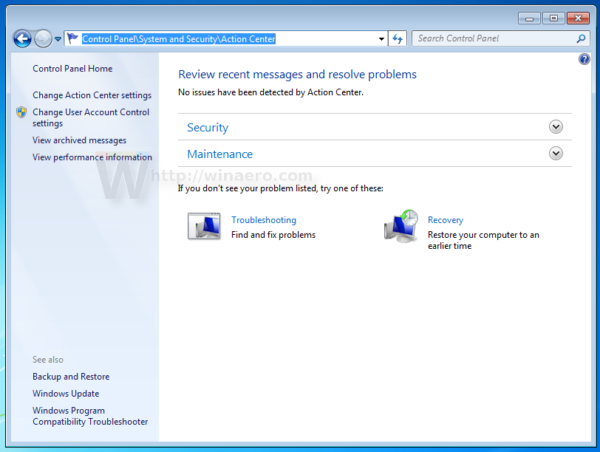Select the Control Panel address path text

(x=179, y=39)
